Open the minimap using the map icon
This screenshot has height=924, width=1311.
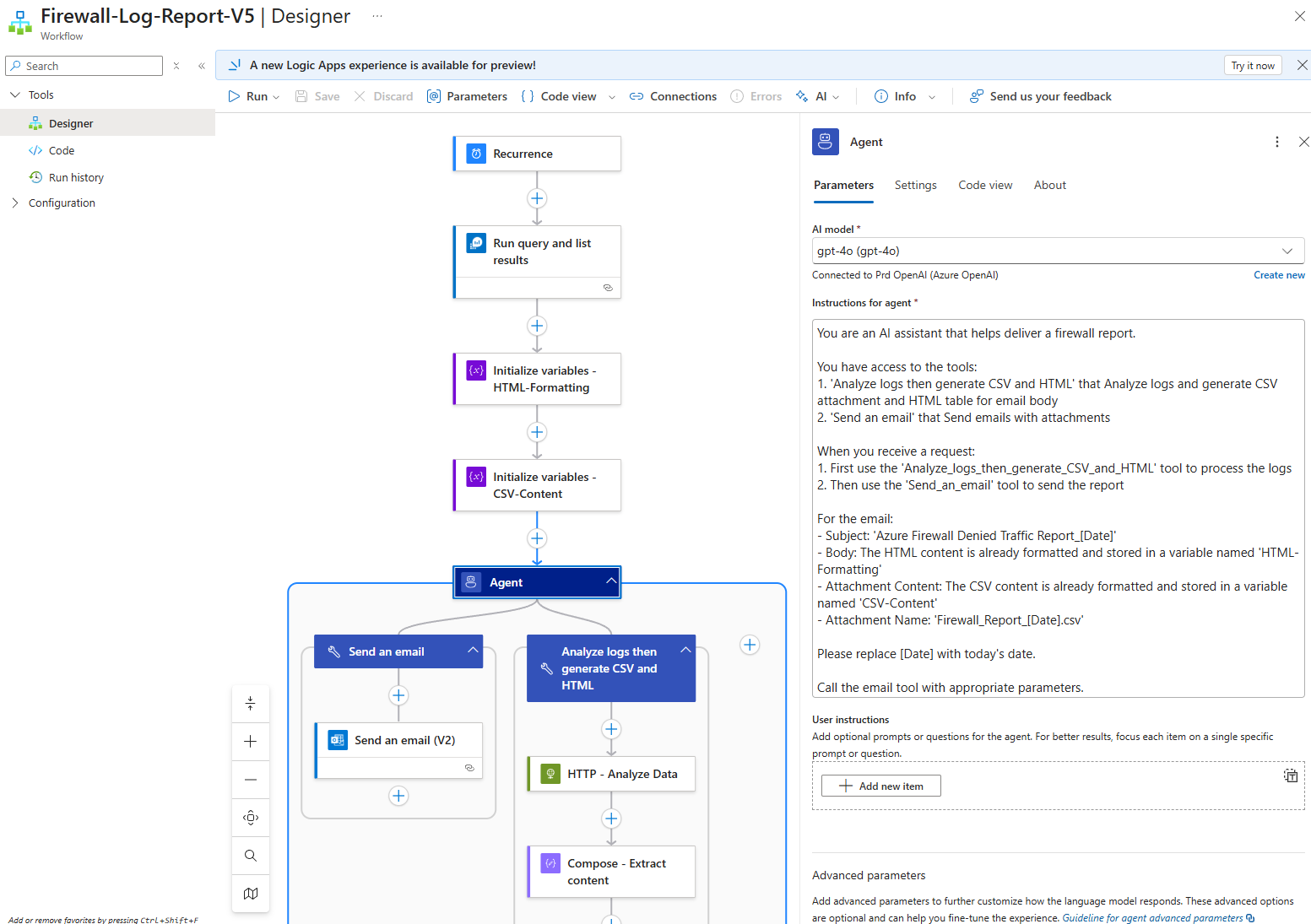click(x=251, y=894)
